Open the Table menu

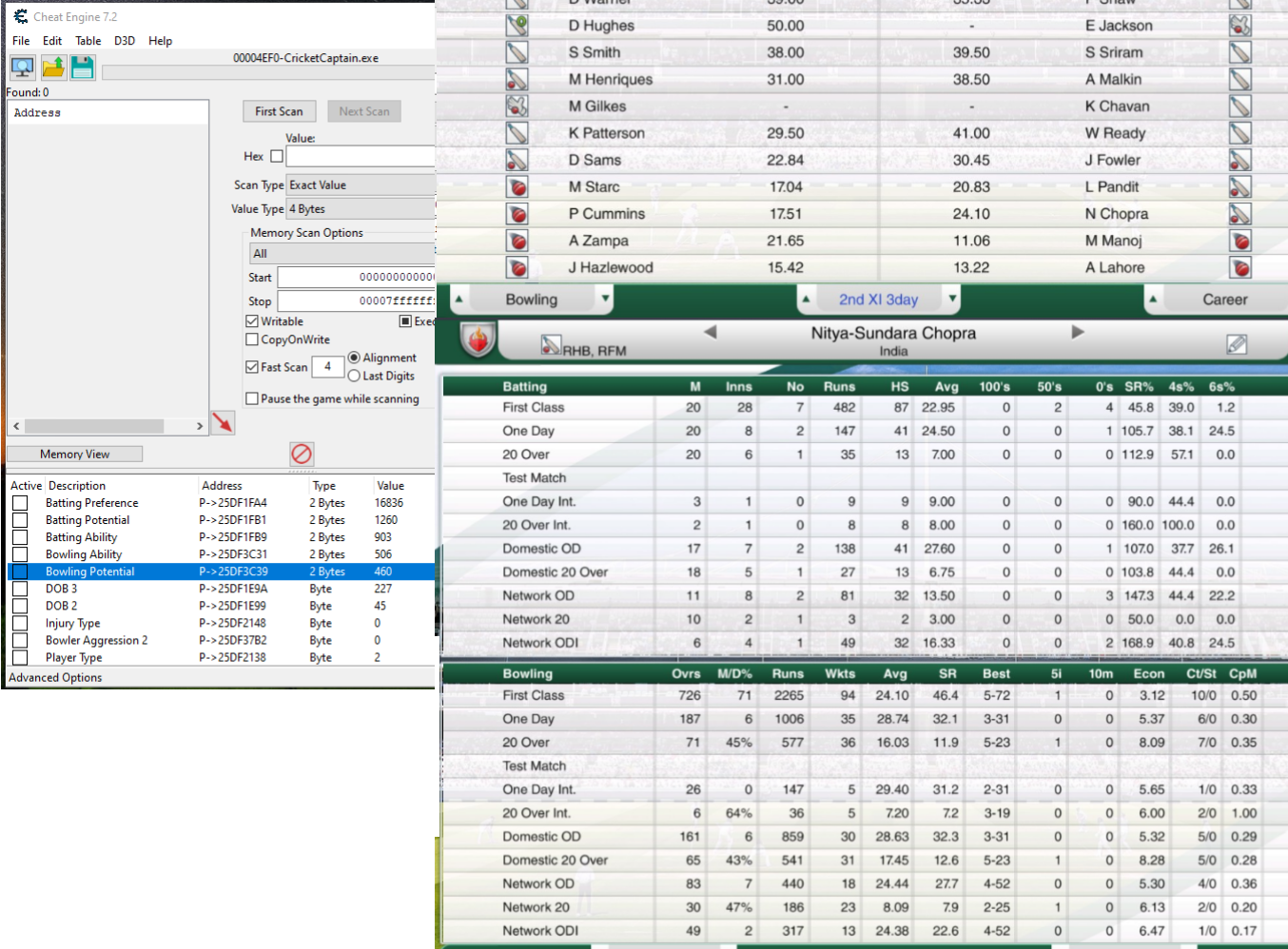coord(88,41)
